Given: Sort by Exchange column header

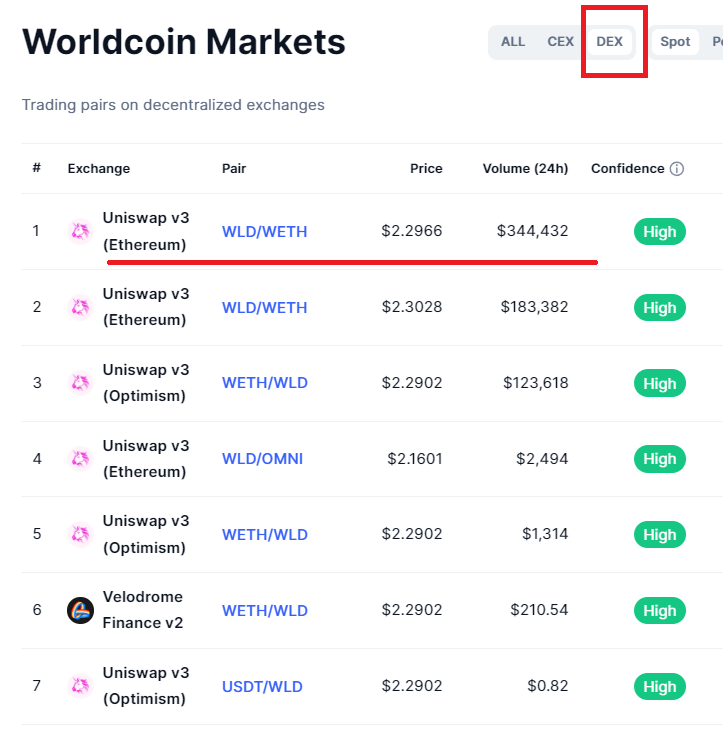Looking at the screenshot, I should pos(99,169).
